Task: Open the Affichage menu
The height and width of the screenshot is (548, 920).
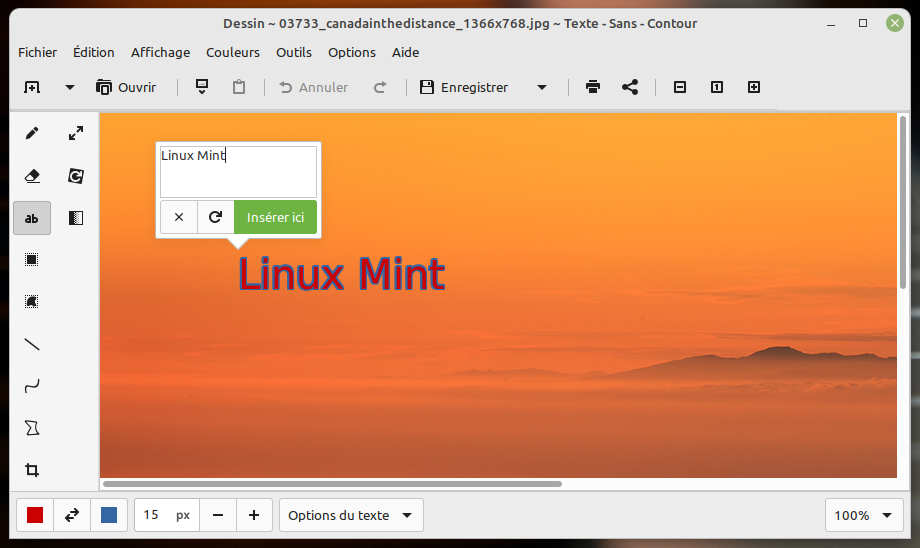Action: pyautogui.click(x=160, y=52)
